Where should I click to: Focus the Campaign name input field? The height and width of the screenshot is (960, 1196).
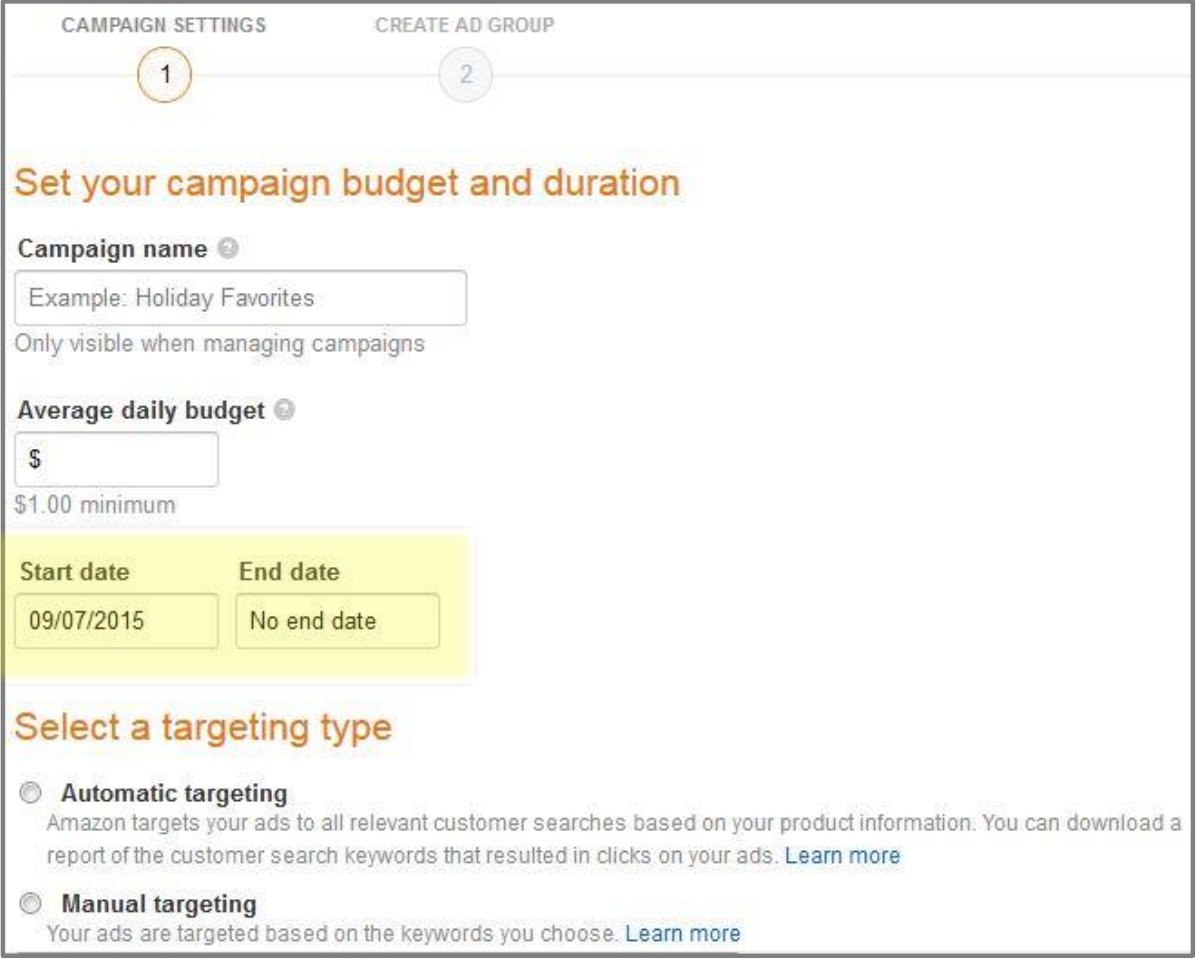pyautogui.click(x=241, y=298)
